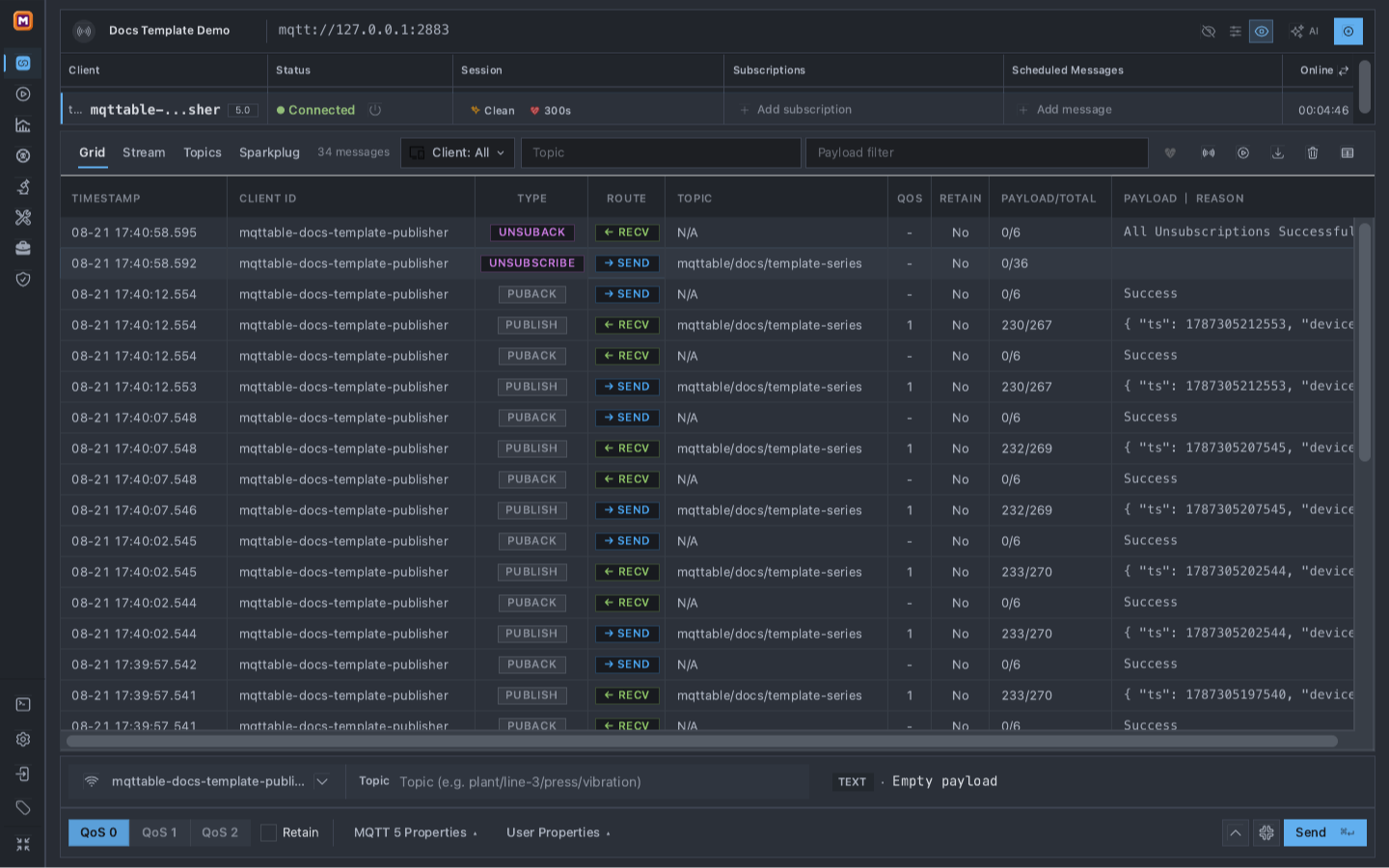Viewport: 1389px width, 868px height.
Task: Click the broadcast signal icon in message toolbar
Action: click(1208, 153)
